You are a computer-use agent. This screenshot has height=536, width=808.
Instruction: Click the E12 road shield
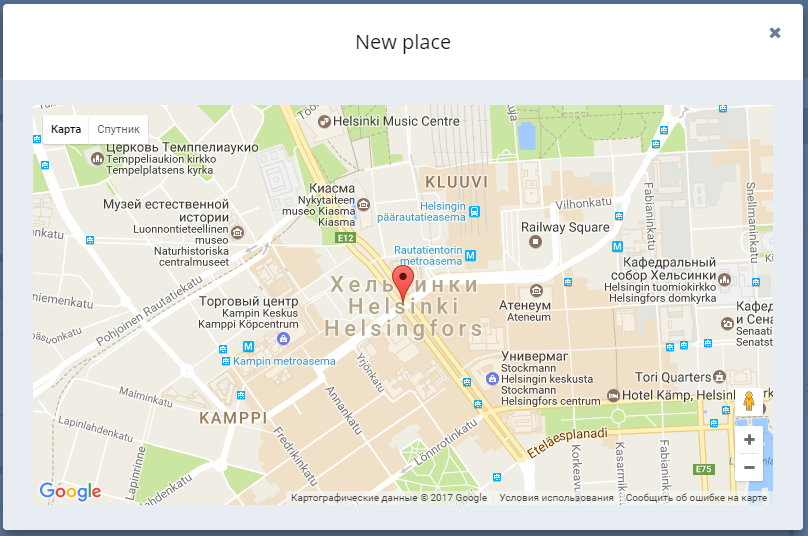(x=345, y=238)
